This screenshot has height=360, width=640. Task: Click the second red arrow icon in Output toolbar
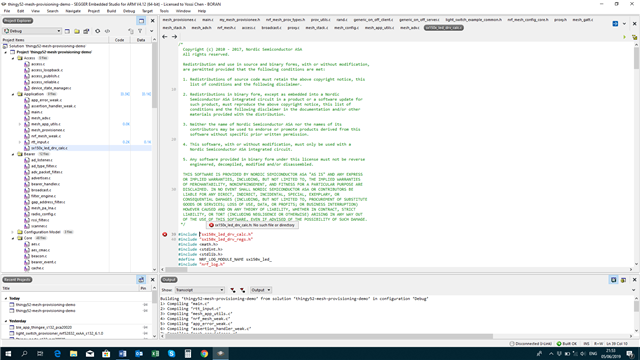pyautogui.click(x=242, y=290)
